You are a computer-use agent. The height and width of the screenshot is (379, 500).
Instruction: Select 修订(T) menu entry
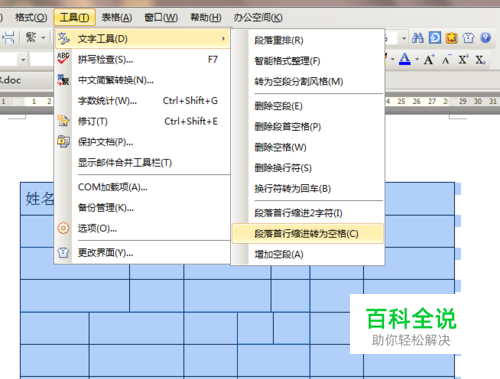143,121
